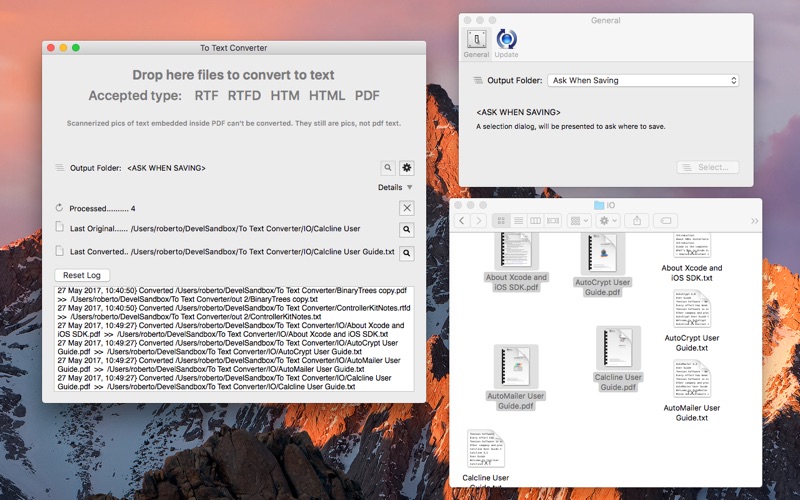Viewport: 800px width, 500px height.
Task: Open the Finder arrange-by dropdown
Action: [x=578, y=220]
